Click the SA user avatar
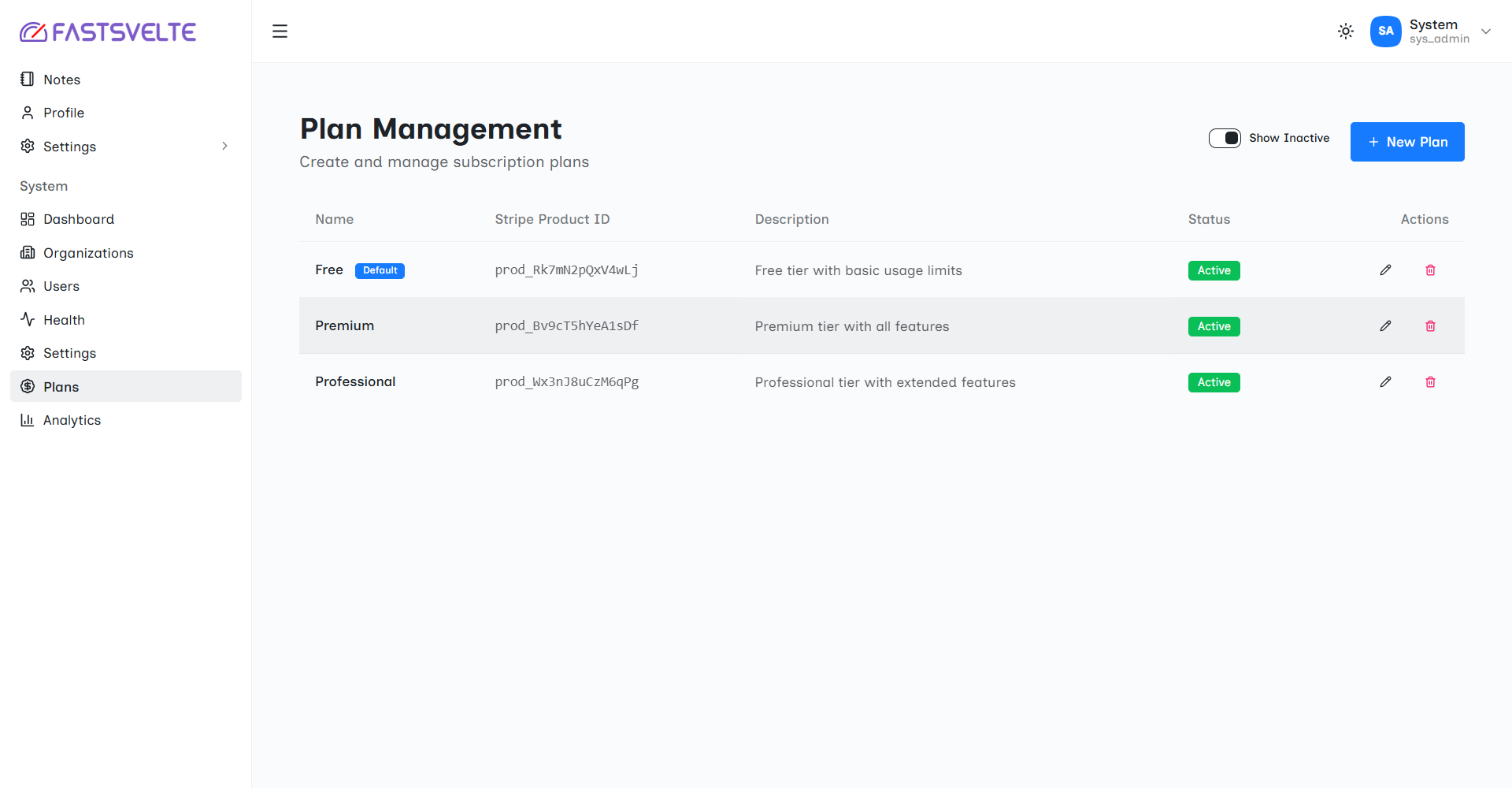This screenshot has width=1512, height=788. [x=1386, y=32]
